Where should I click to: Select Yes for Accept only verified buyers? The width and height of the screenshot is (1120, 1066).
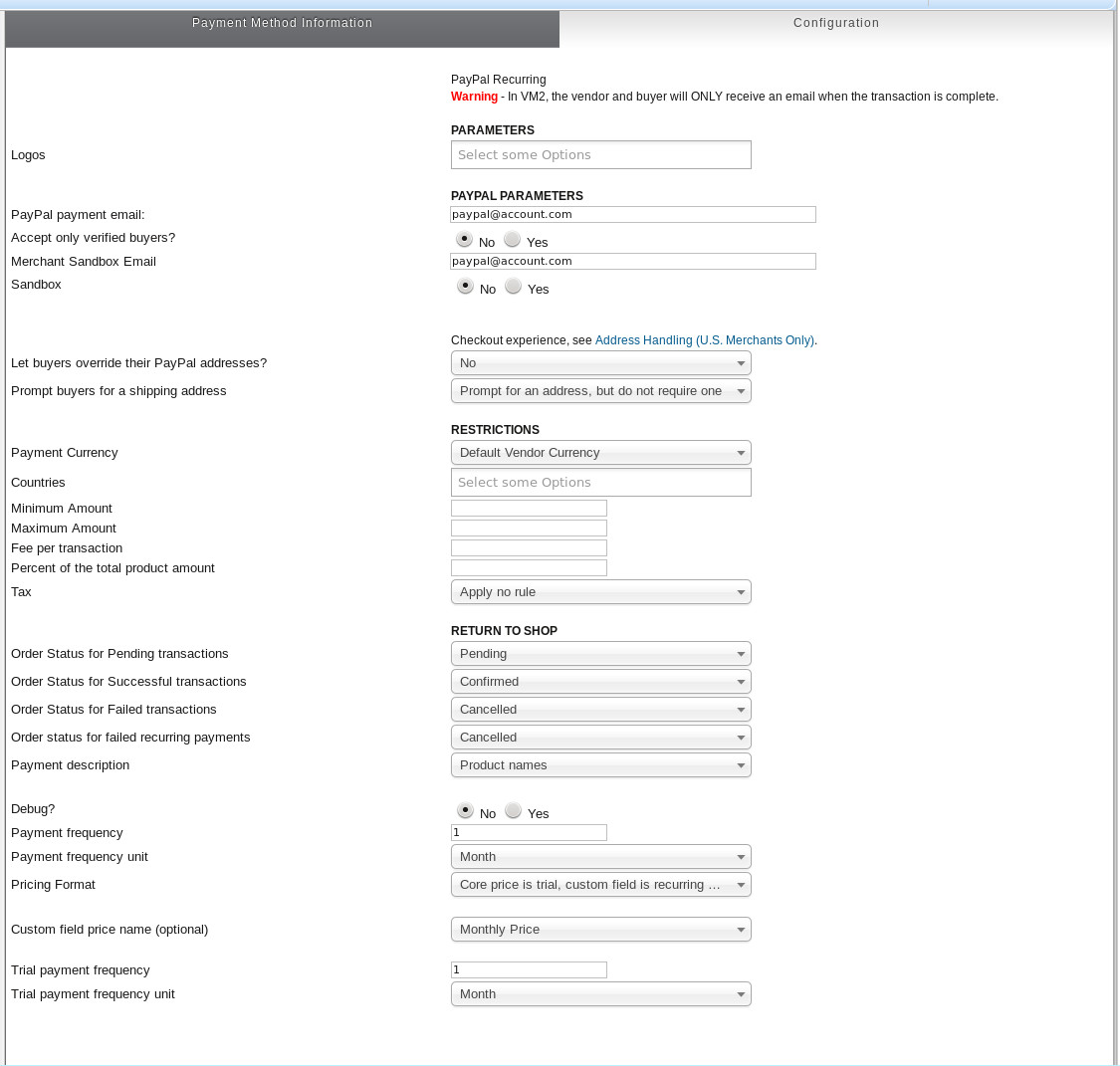[x=512, y=239]
